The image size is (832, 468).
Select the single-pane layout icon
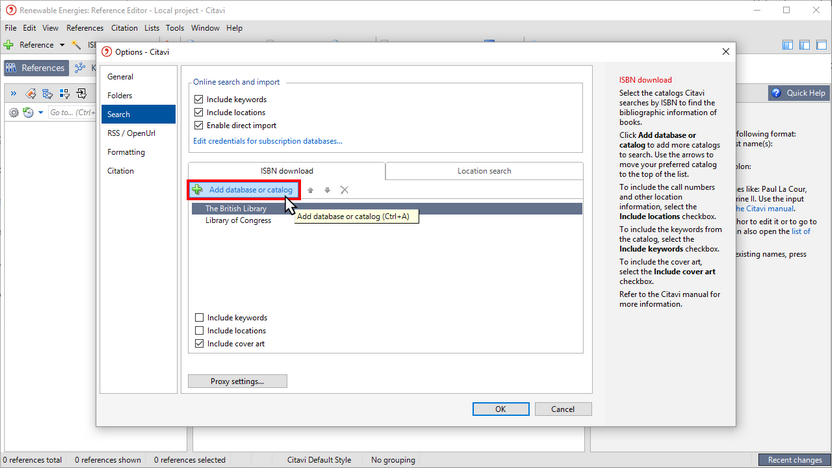[821, 45]
